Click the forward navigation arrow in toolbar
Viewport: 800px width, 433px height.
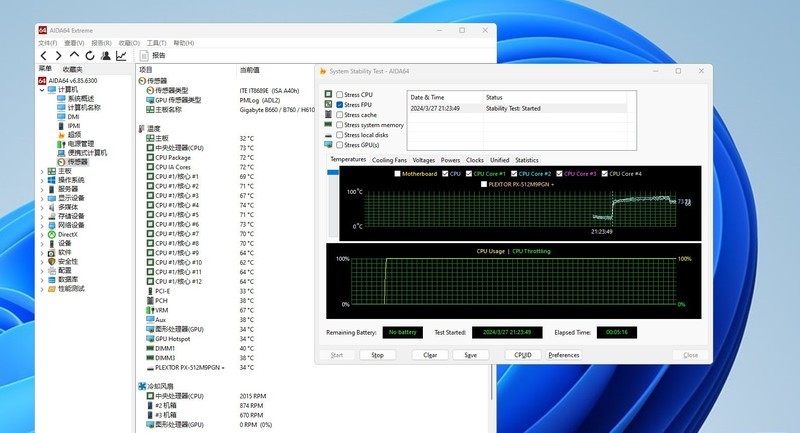[57, 56]
